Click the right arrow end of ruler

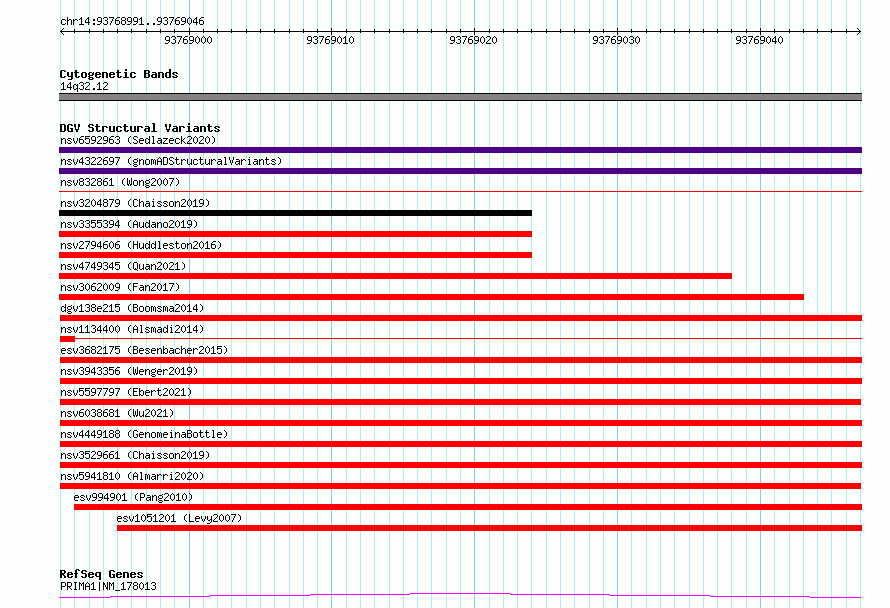(859, 31)
